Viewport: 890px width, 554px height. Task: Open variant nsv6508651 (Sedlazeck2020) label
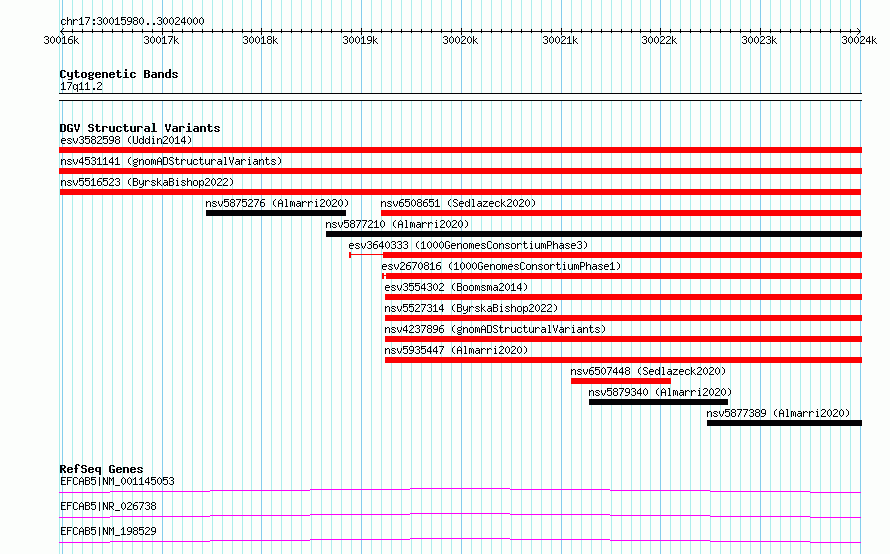pos(458,203)
